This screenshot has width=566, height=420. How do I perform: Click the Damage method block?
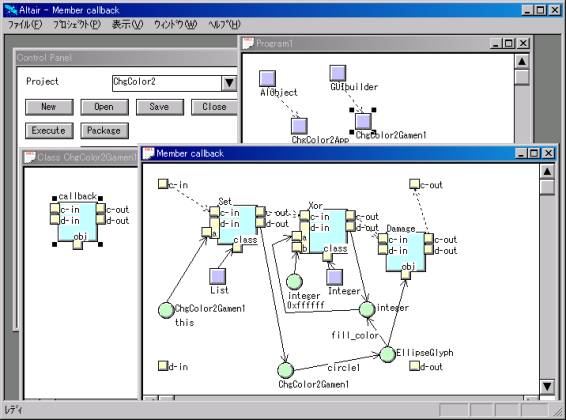coord(405,252)
